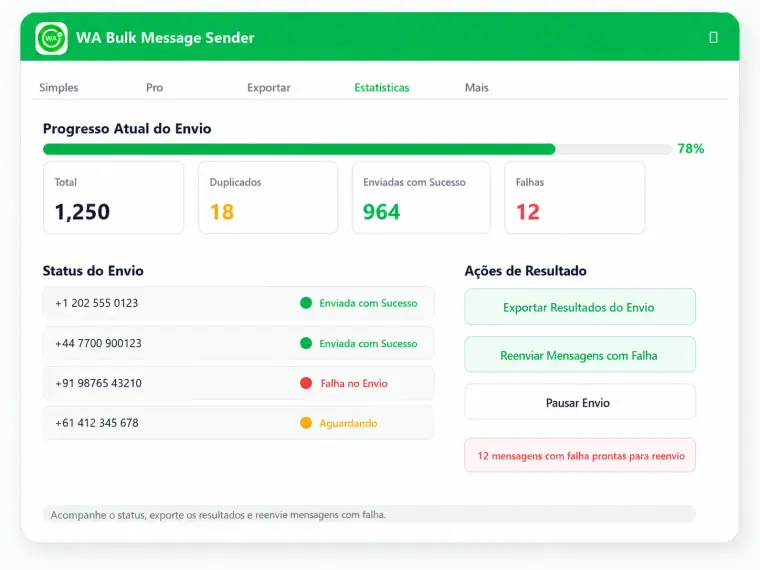760x570 pixels.
Task: Click the small rectangle icon in header
Action: point(713,37)
